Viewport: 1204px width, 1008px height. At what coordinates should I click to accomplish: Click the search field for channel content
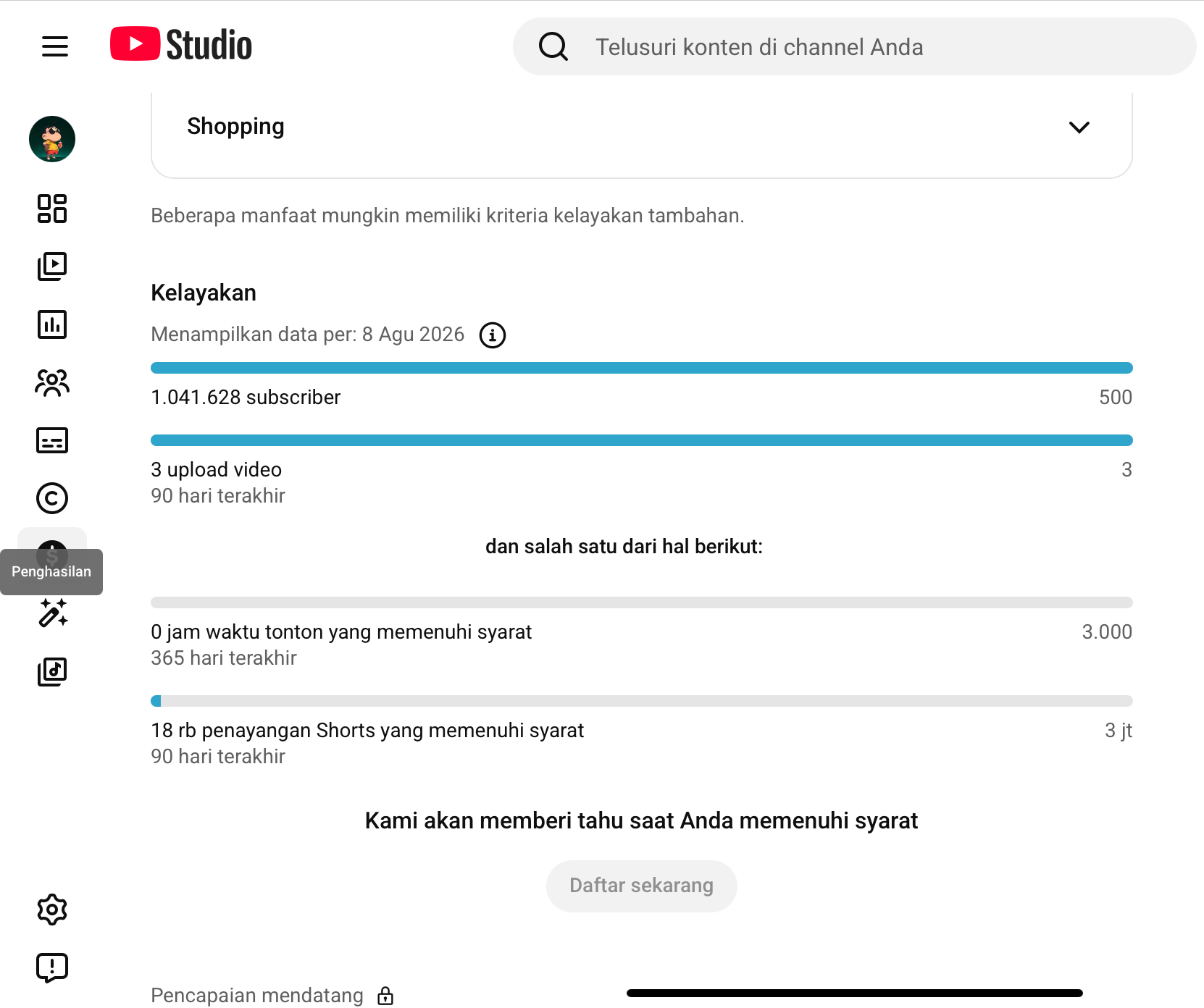pos(855,46)
